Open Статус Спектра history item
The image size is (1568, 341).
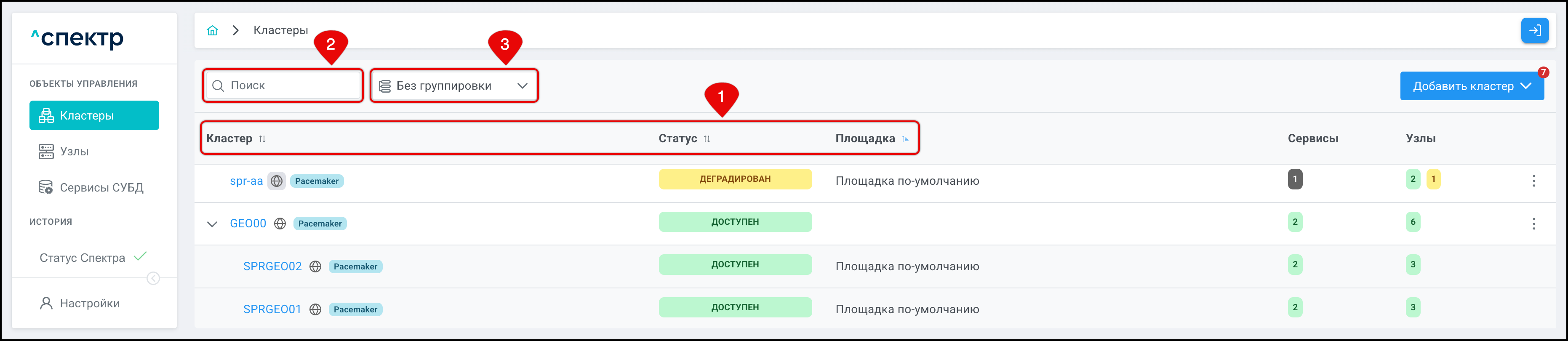(x=82, y=258)
